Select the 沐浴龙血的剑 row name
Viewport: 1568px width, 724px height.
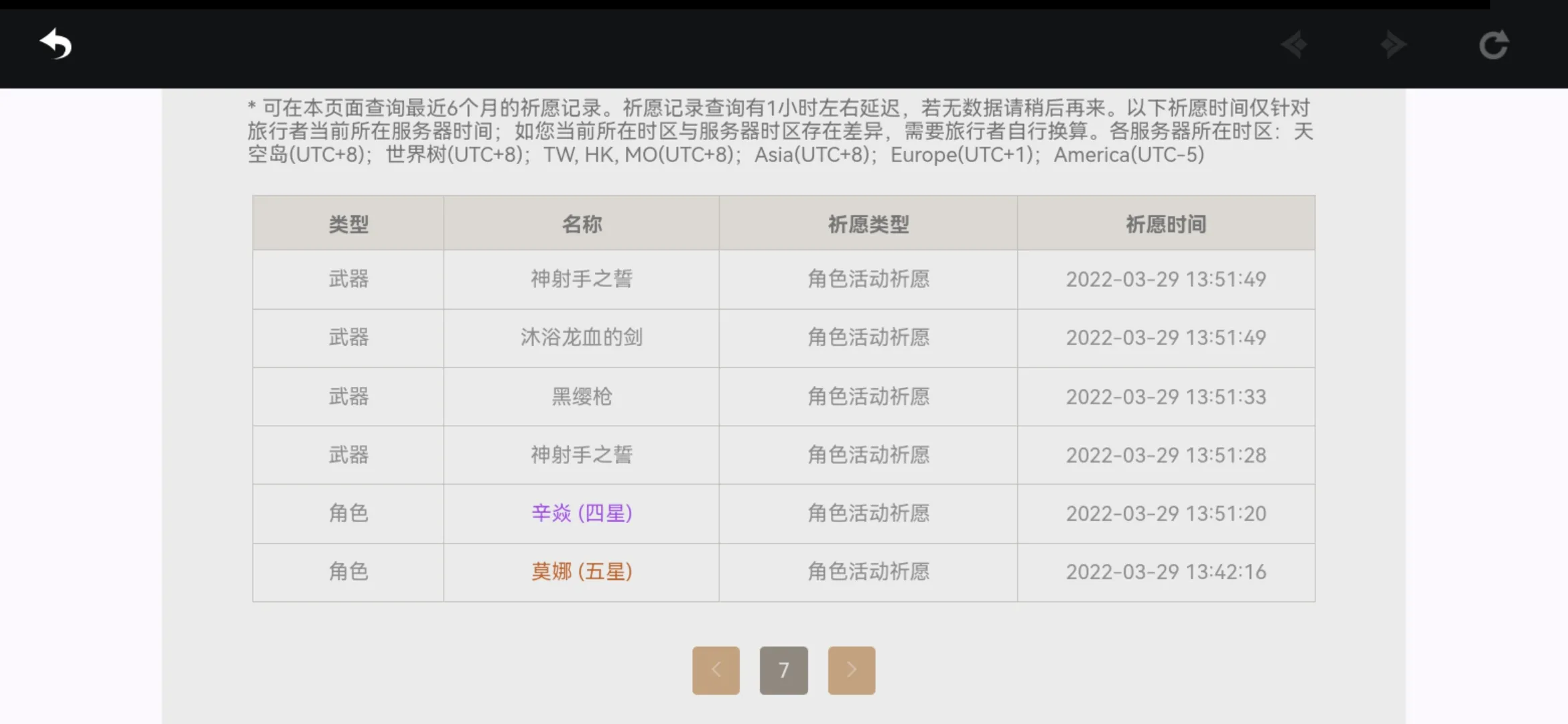(x=581, y=337)
